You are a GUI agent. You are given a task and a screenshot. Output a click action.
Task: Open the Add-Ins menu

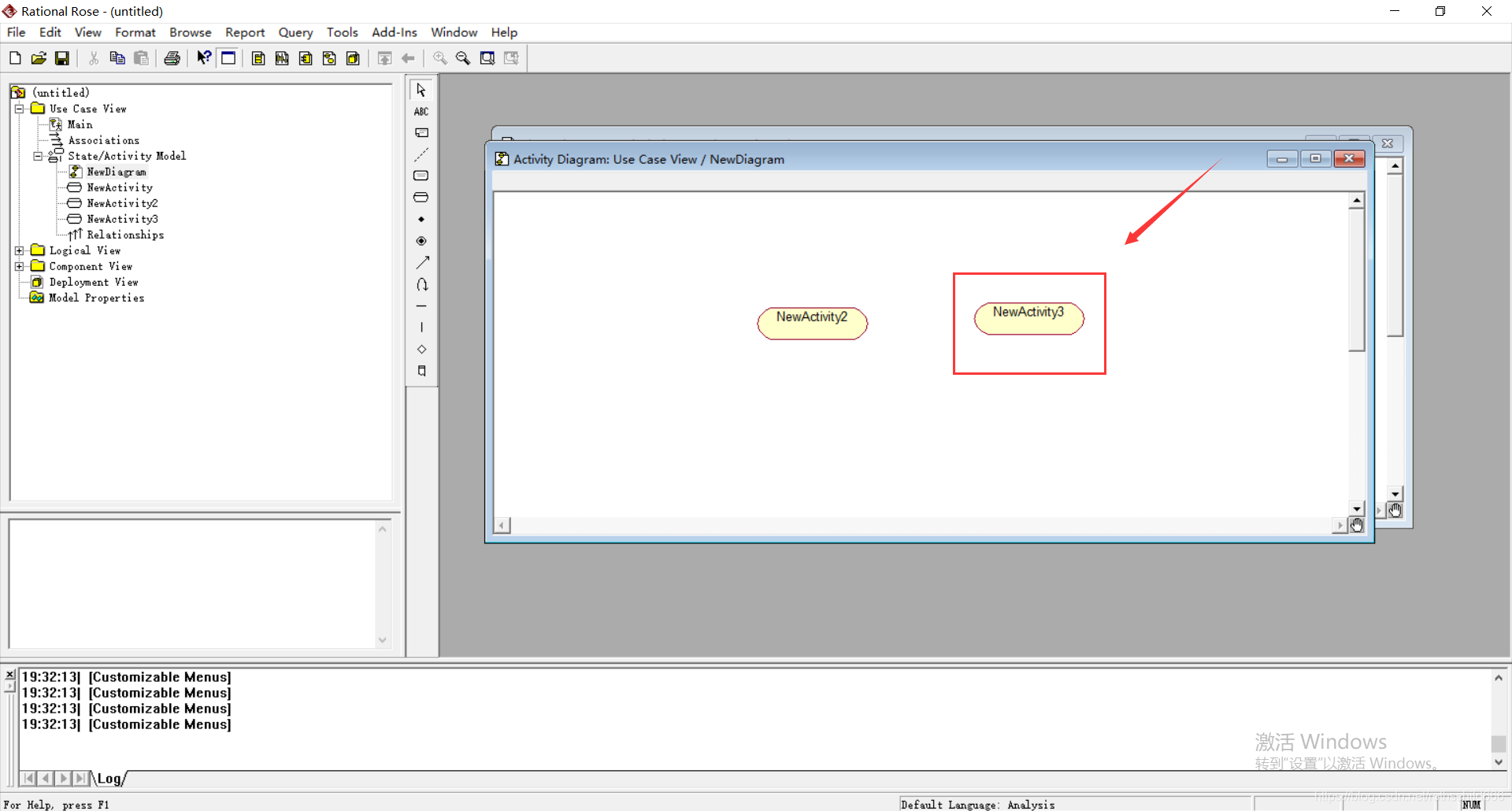tap(395, 32)
